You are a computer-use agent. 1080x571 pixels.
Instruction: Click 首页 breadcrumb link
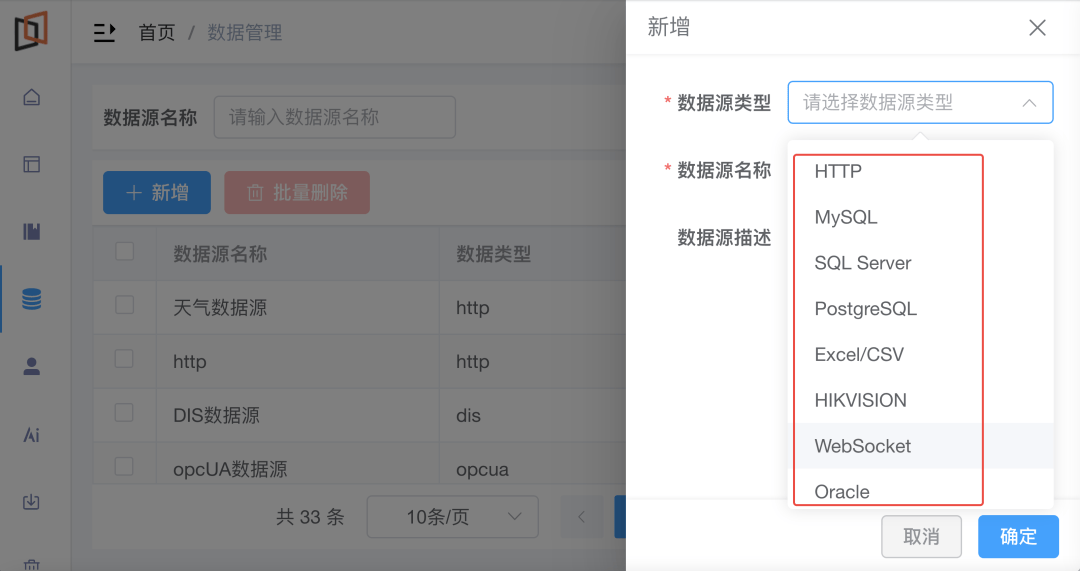[157, 32]
